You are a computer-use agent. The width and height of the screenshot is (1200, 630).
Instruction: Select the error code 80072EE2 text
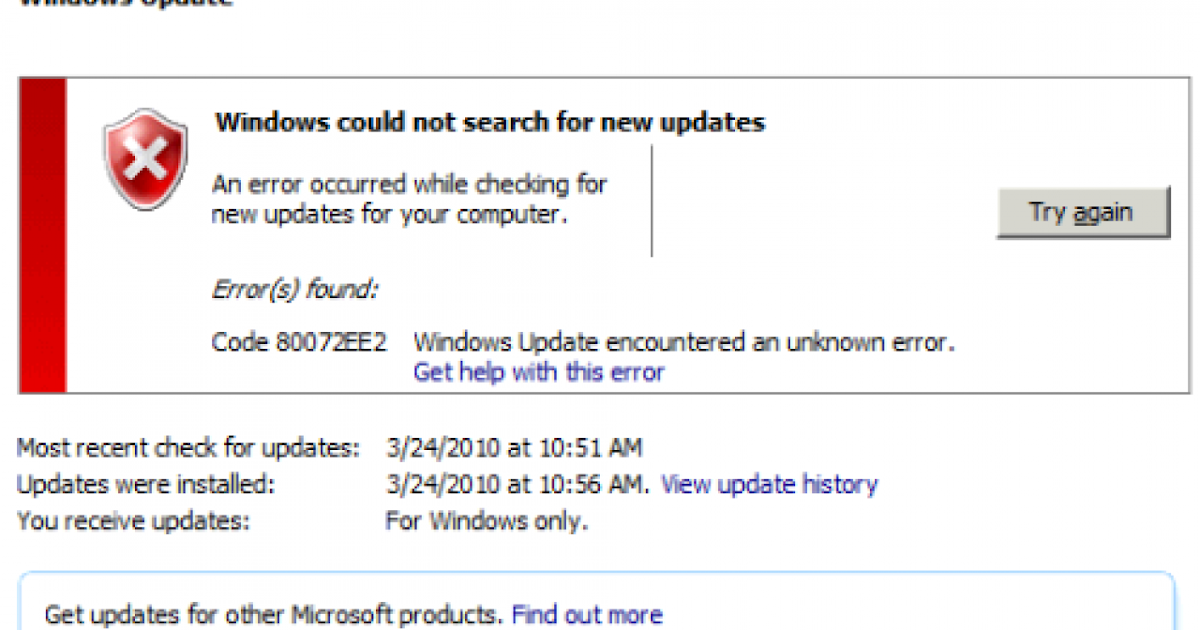pos(299,342)
